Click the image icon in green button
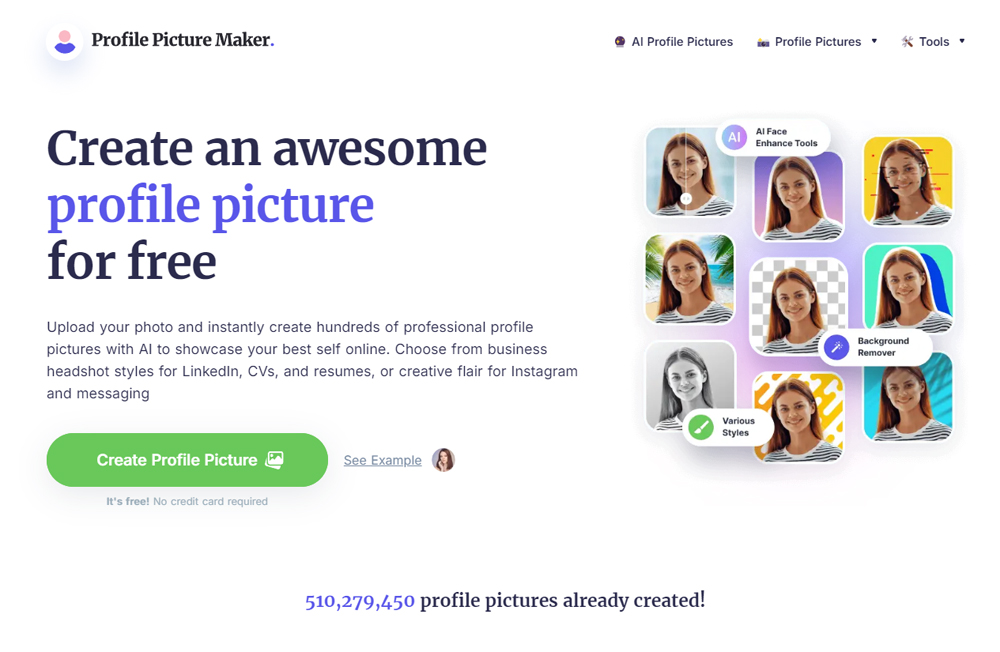The height and width of the screenshot is (652, 1000). (274, 460)
